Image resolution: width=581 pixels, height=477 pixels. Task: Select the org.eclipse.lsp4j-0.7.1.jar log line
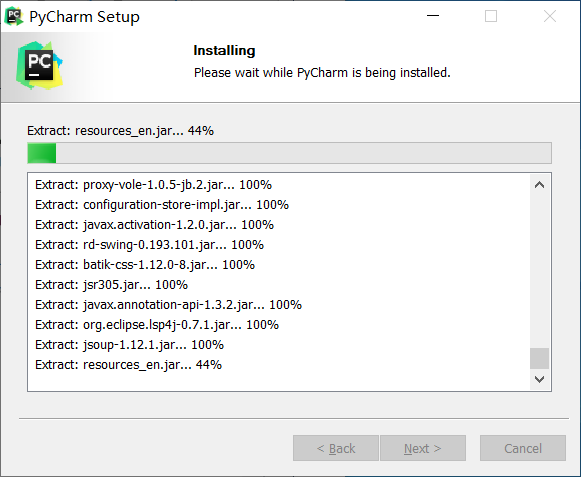click(x=157, y=325)
